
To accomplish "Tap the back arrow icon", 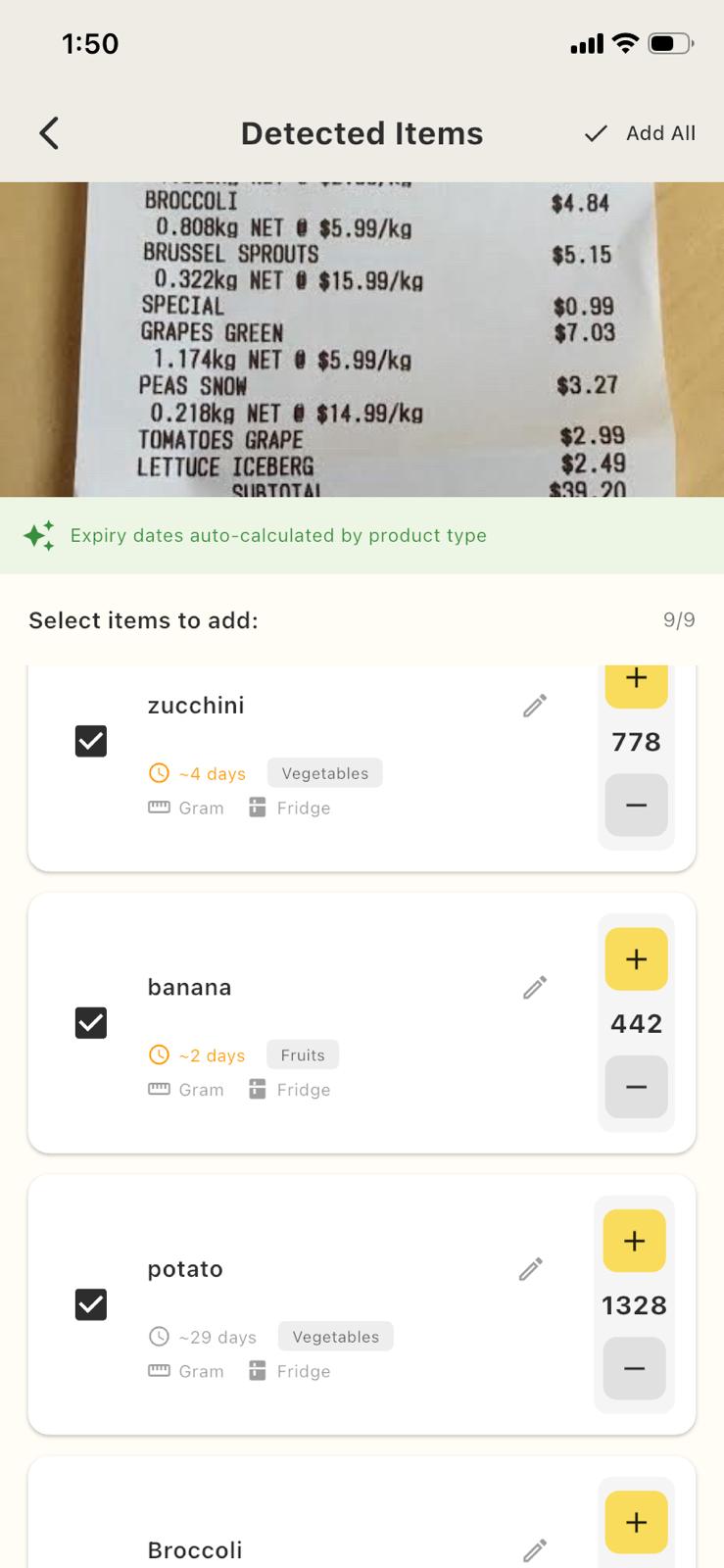I will (49, 133).
